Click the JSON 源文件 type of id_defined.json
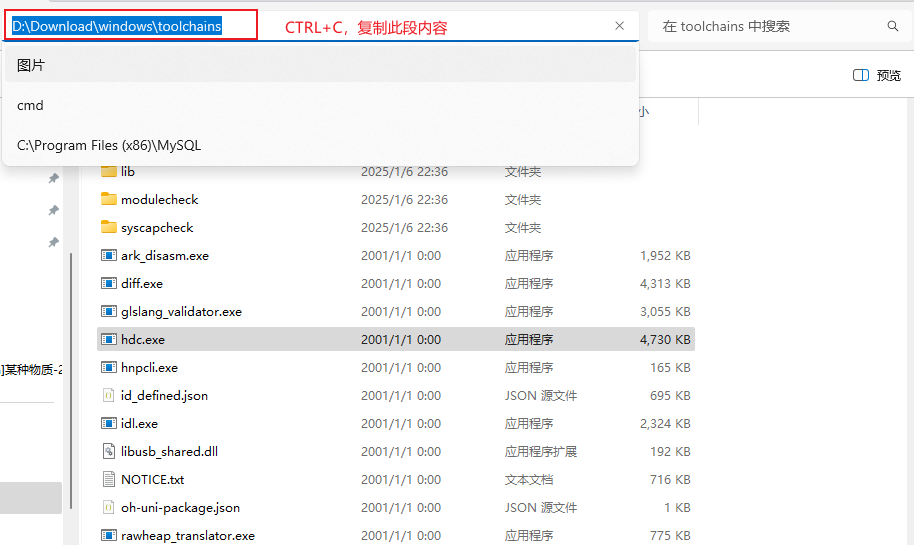 pos(540,395)
